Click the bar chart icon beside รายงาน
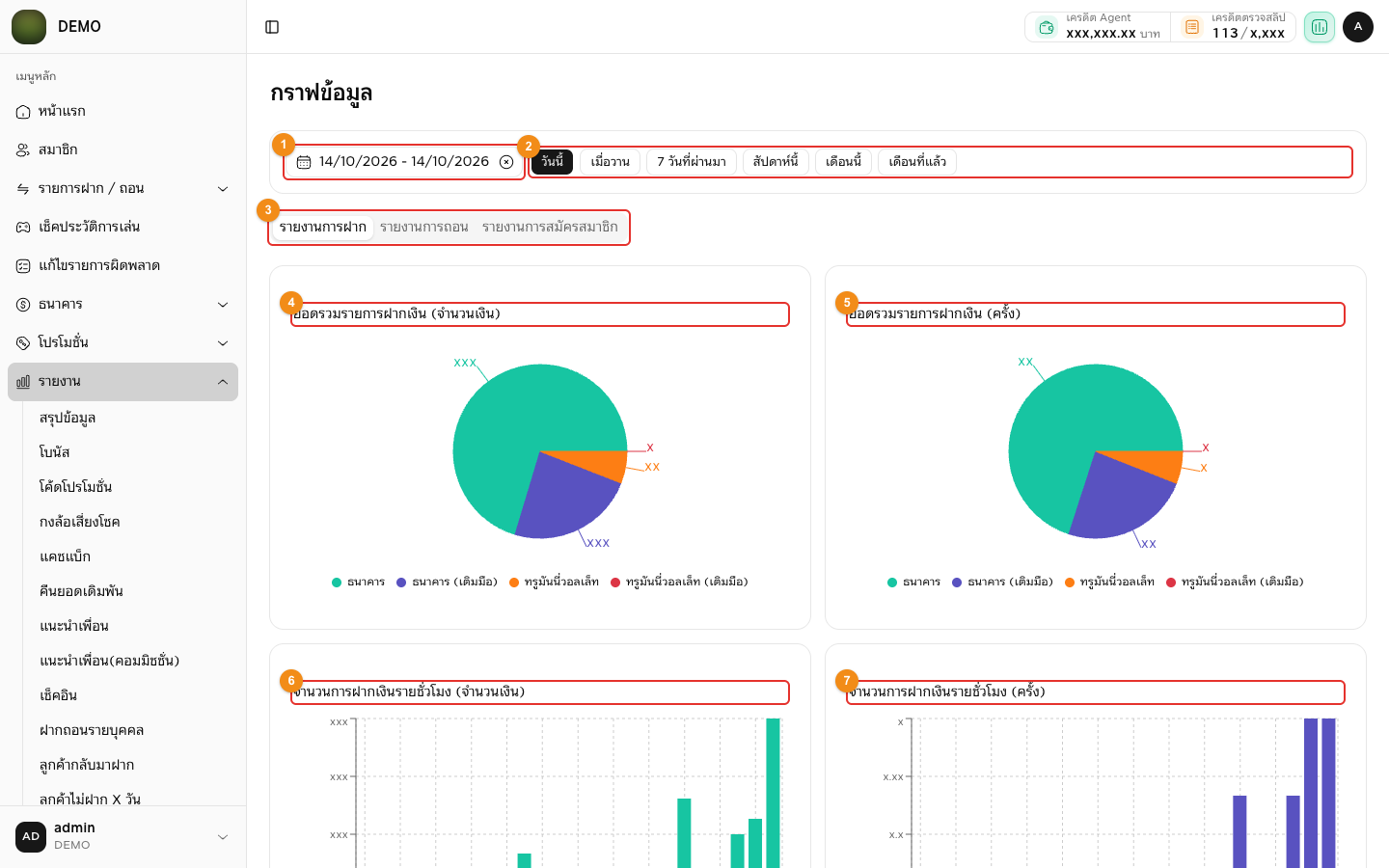Viewport: 1389px width, 868px height. [23, 382]
